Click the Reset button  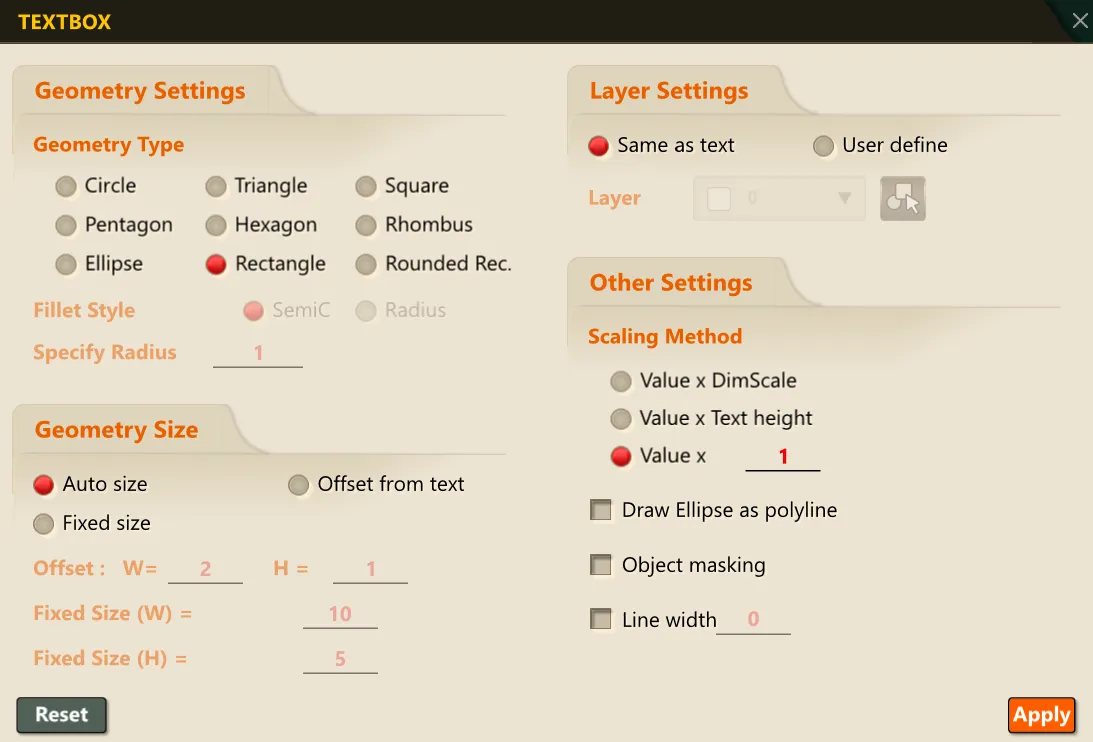tap(61, 715)
